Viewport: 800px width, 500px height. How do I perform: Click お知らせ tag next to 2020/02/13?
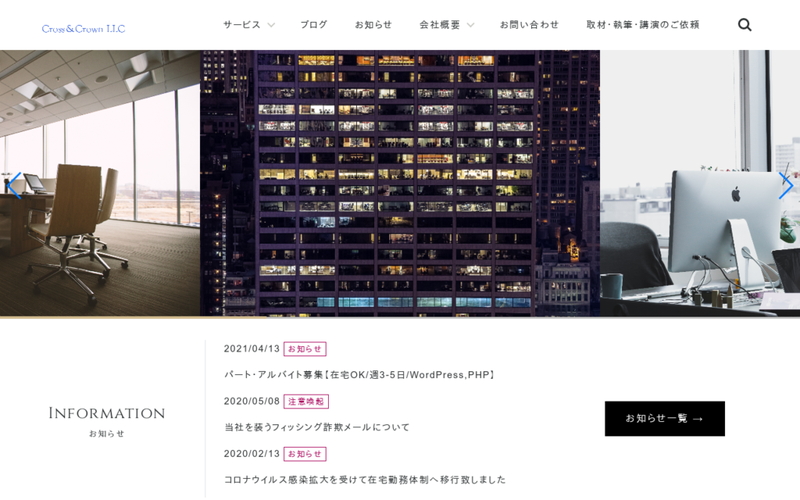point(305,454)
